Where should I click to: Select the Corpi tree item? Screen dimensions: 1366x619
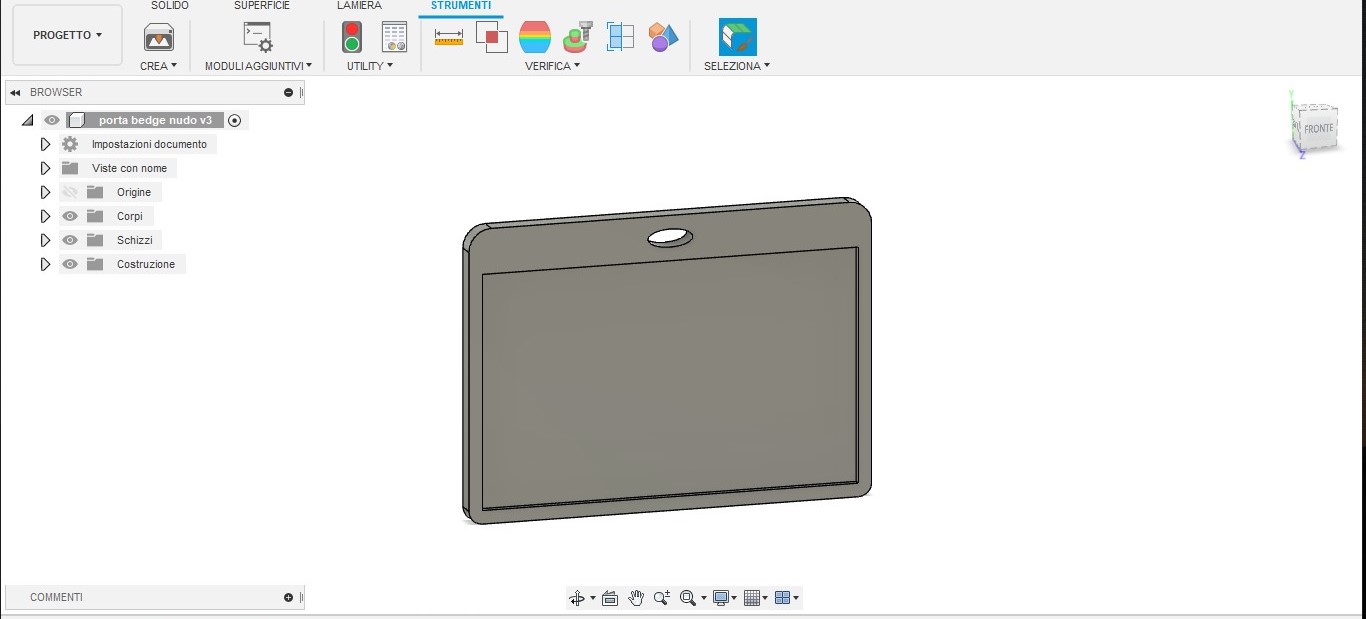130,216
